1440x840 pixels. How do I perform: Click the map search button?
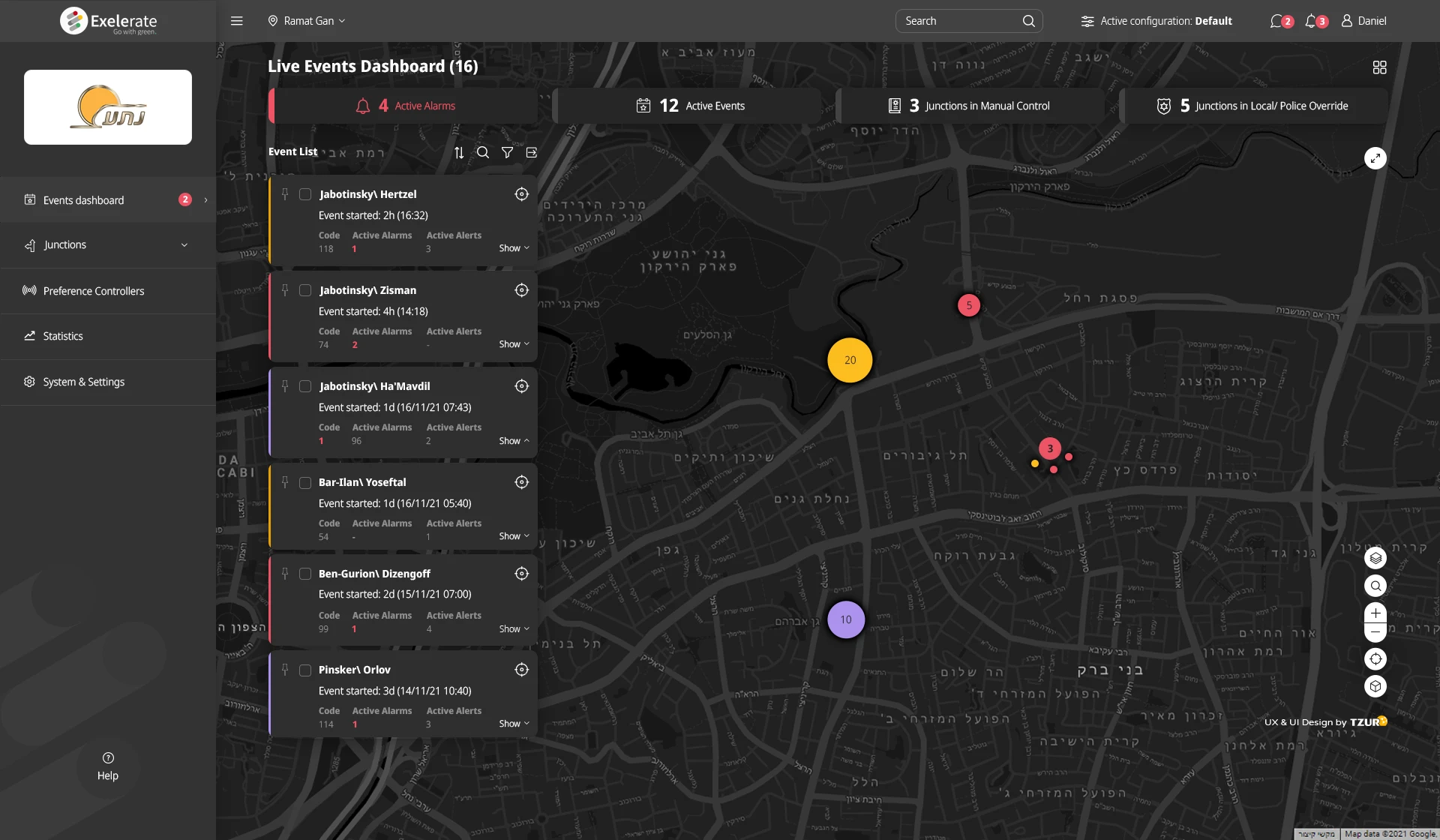point(1375,586)
